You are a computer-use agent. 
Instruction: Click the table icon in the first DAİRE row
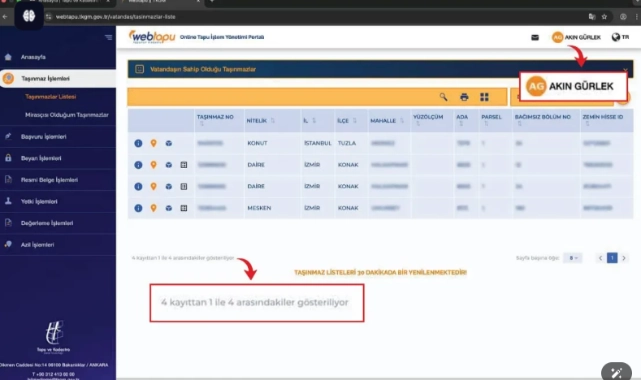pos(184,165)
